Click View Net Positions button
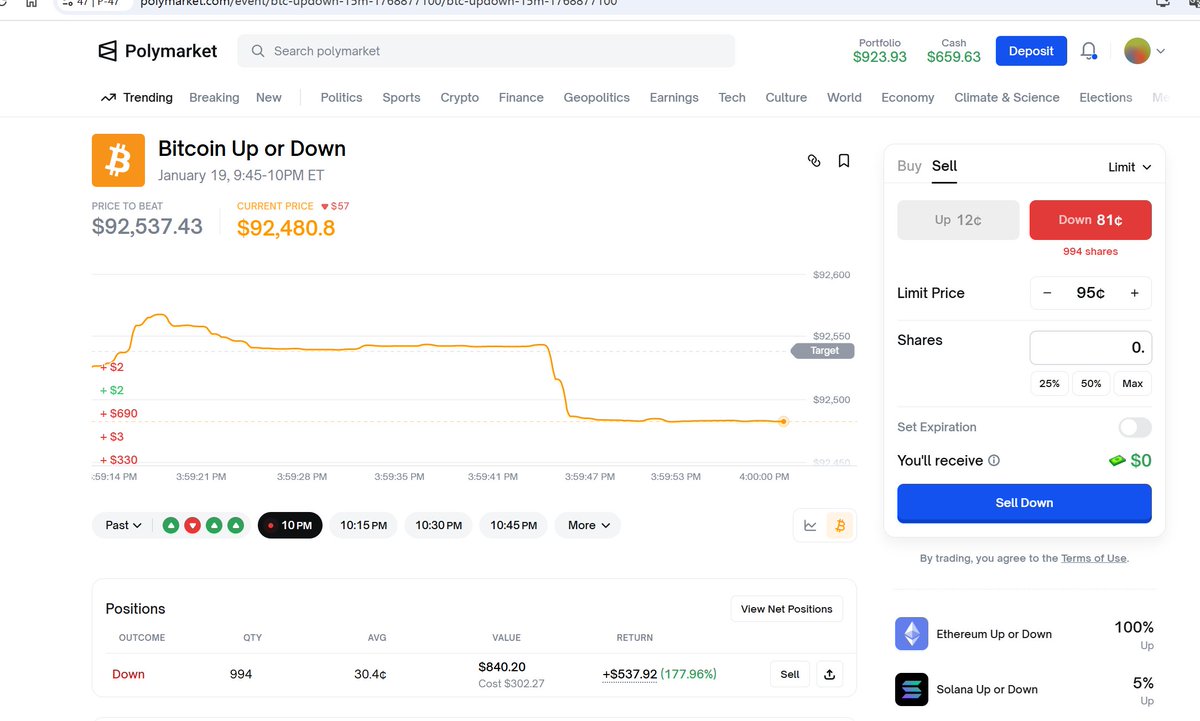This screenshot has width=1200, height=721. coord(787,609)
